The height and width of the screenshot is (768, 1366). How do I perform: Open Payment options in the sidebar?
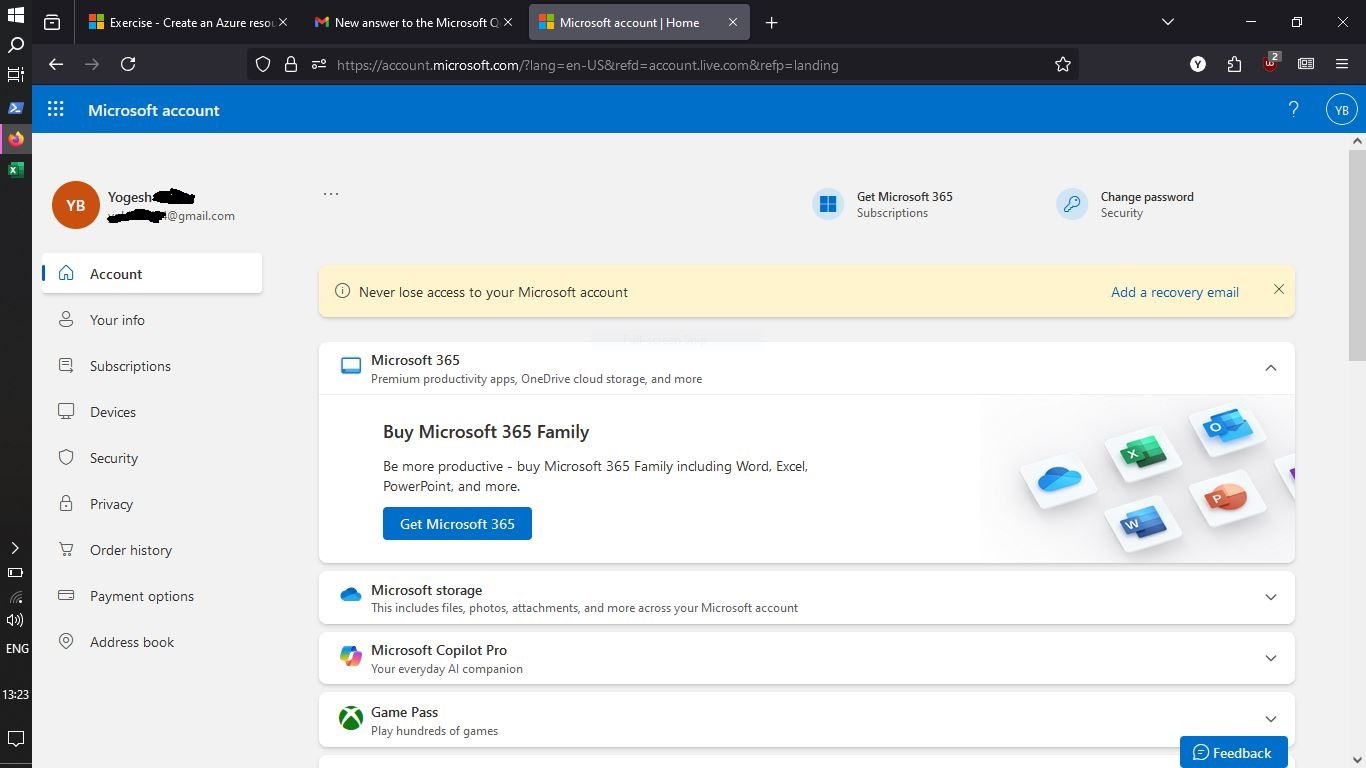[x=152, y=596]
